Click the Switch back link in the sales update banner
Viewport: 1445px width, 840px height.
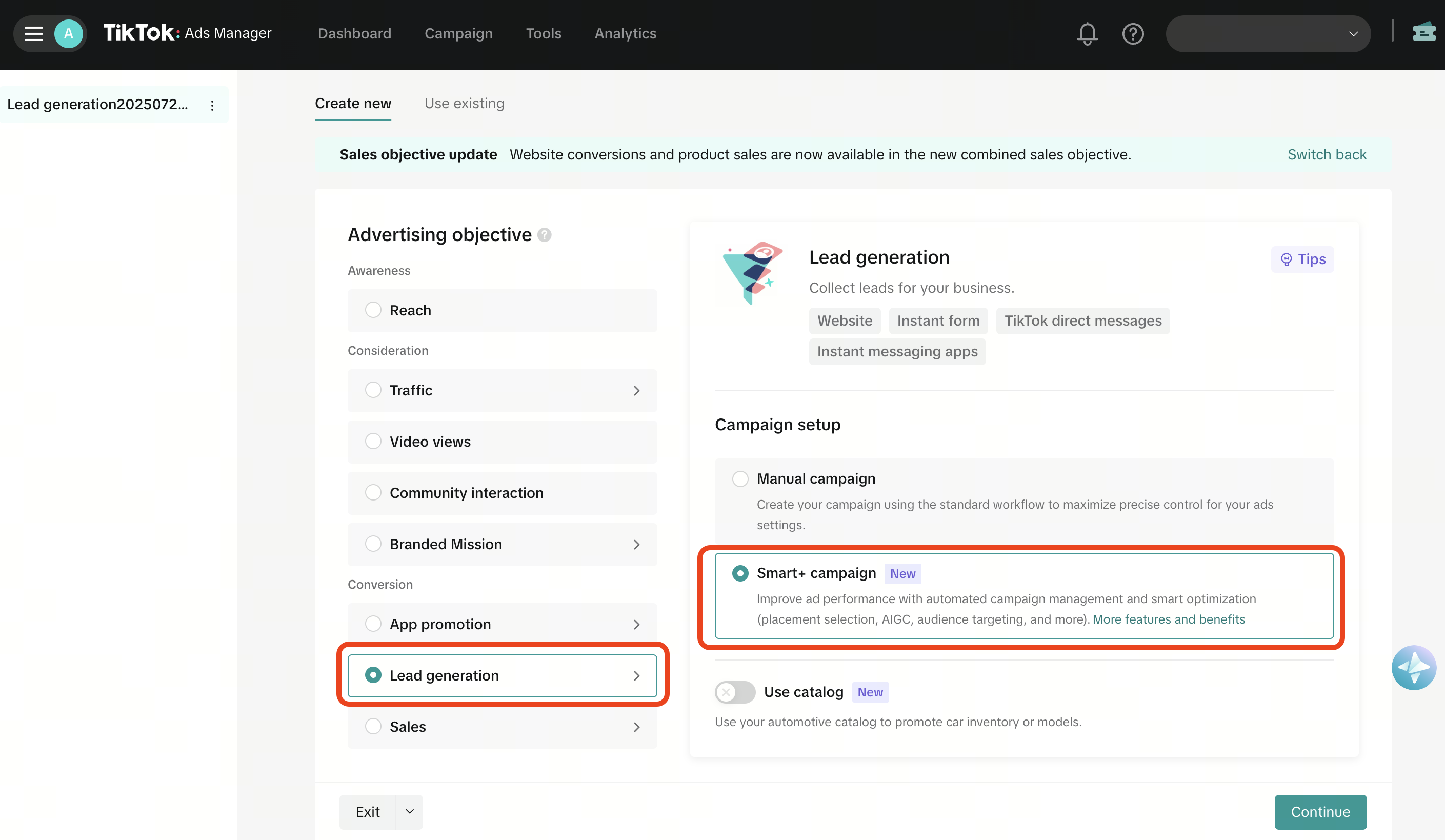pos(1327,154)
